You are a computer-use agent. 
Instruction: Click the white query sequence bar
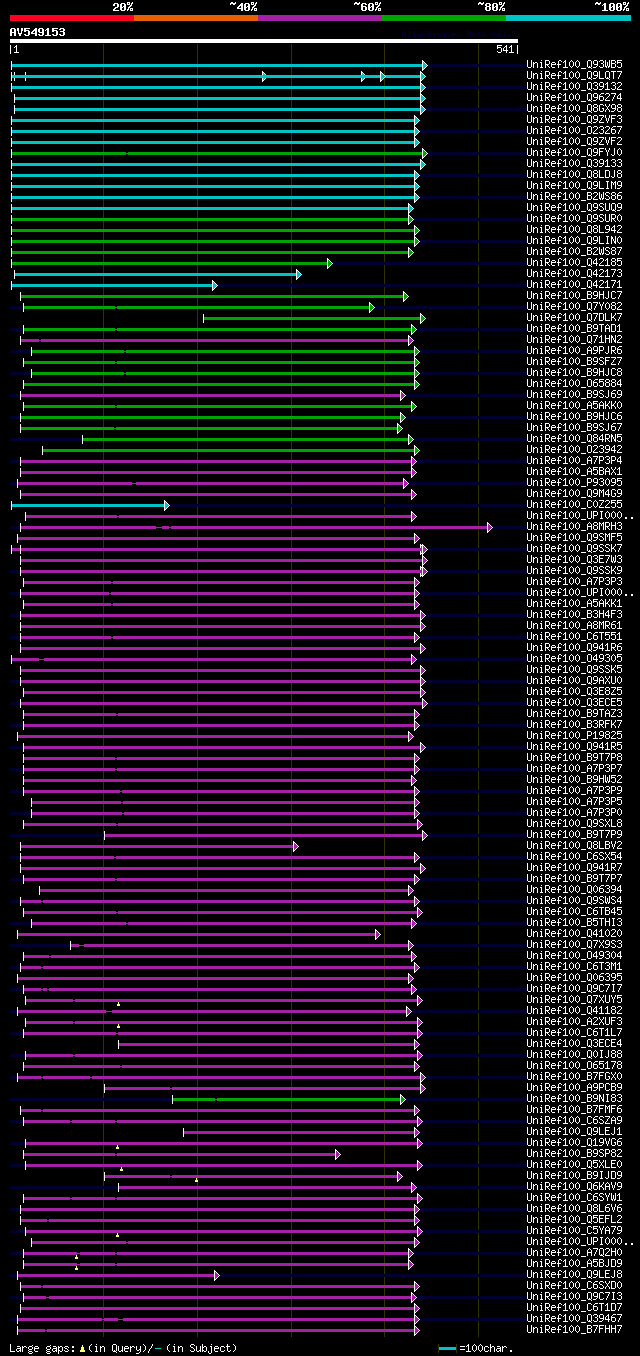tap(264, 41)
